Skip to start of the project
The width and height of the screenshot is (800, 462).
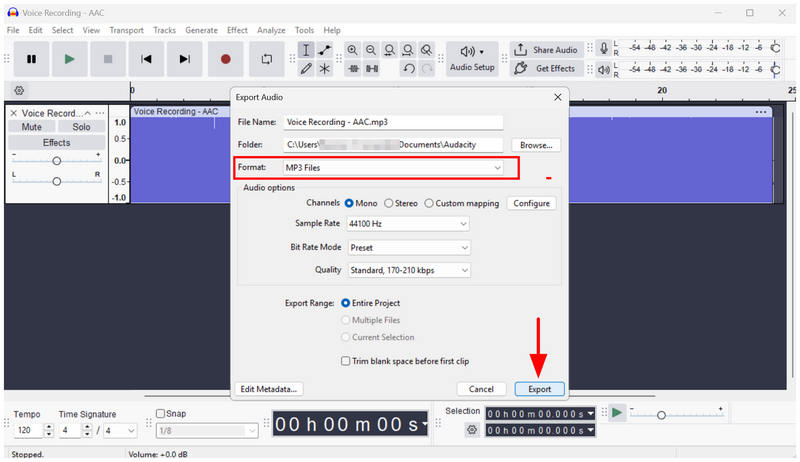[146, 59]
